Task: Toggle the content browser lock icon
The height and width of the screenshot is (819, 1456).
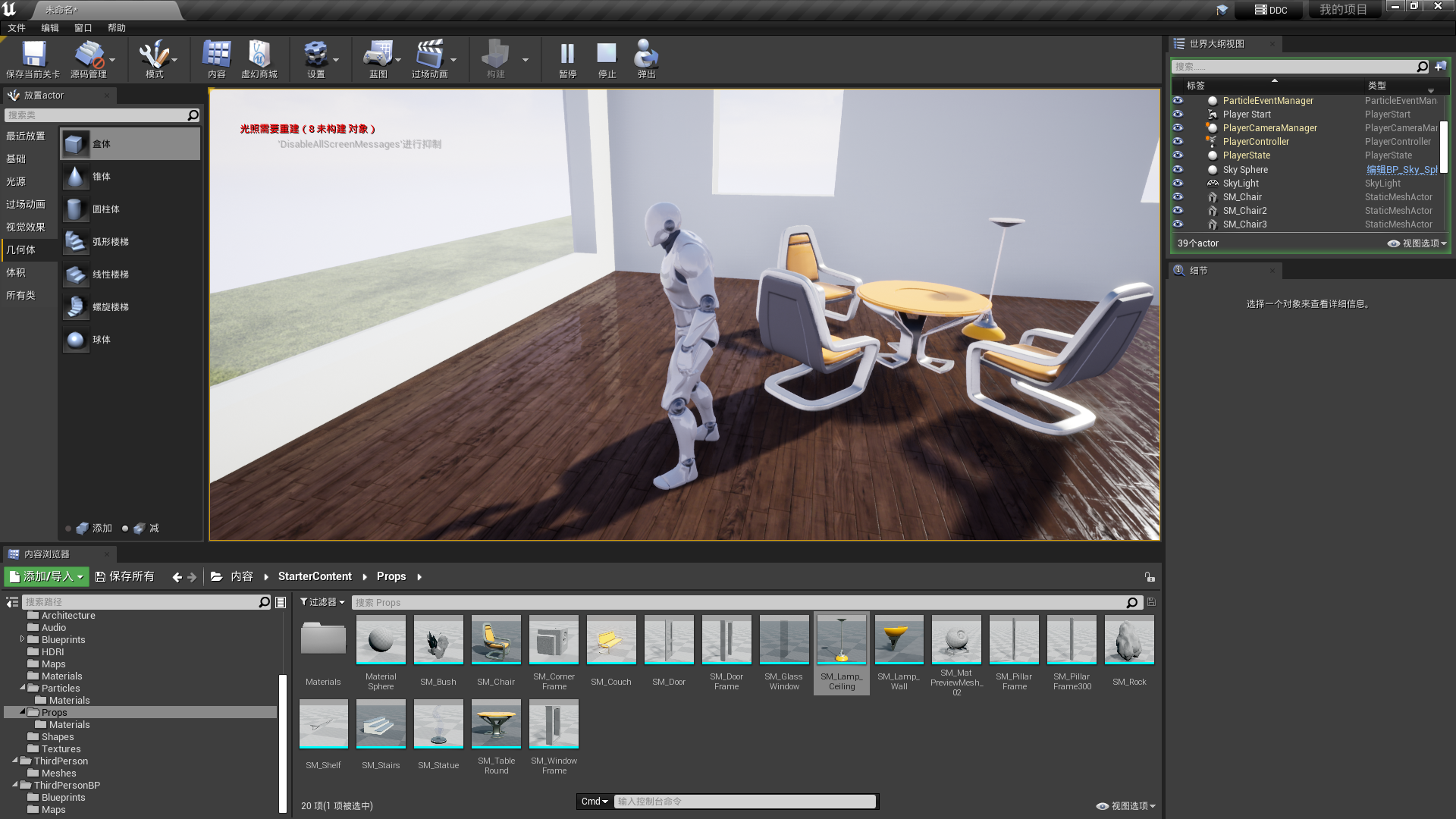Action: 1150,577
